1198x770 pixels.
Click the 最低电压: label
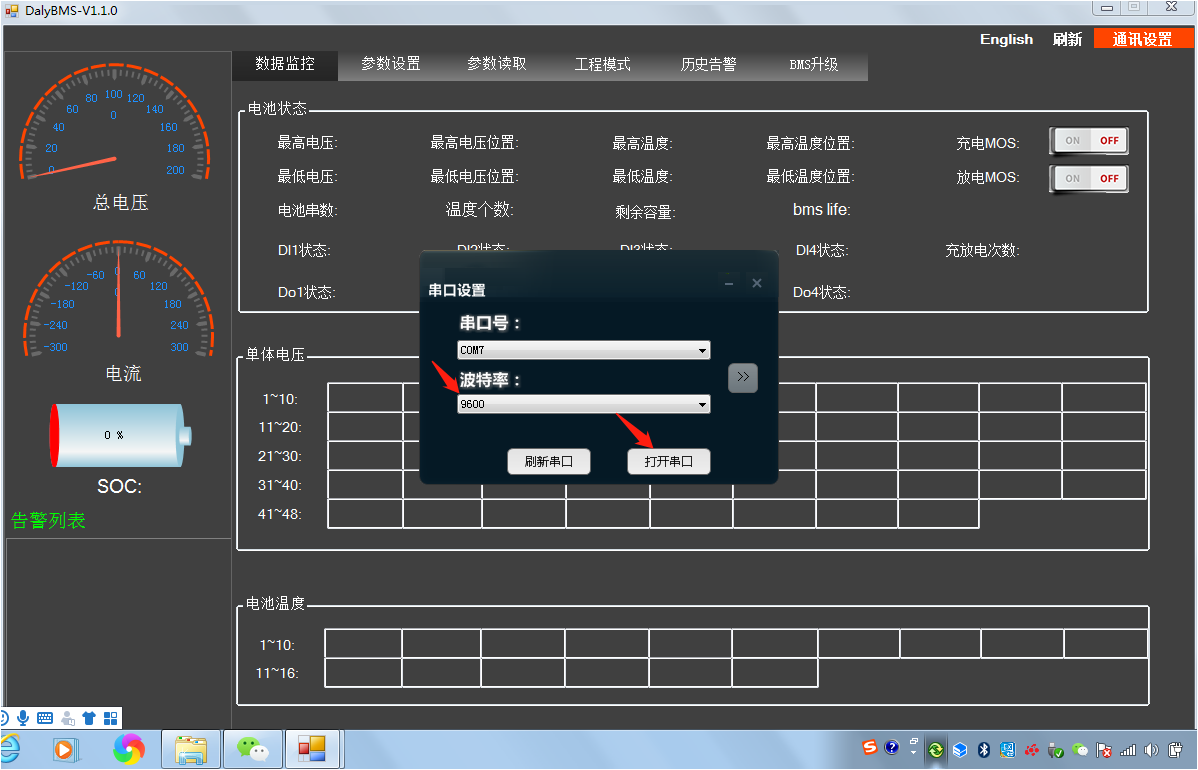[x=307, y=176]
